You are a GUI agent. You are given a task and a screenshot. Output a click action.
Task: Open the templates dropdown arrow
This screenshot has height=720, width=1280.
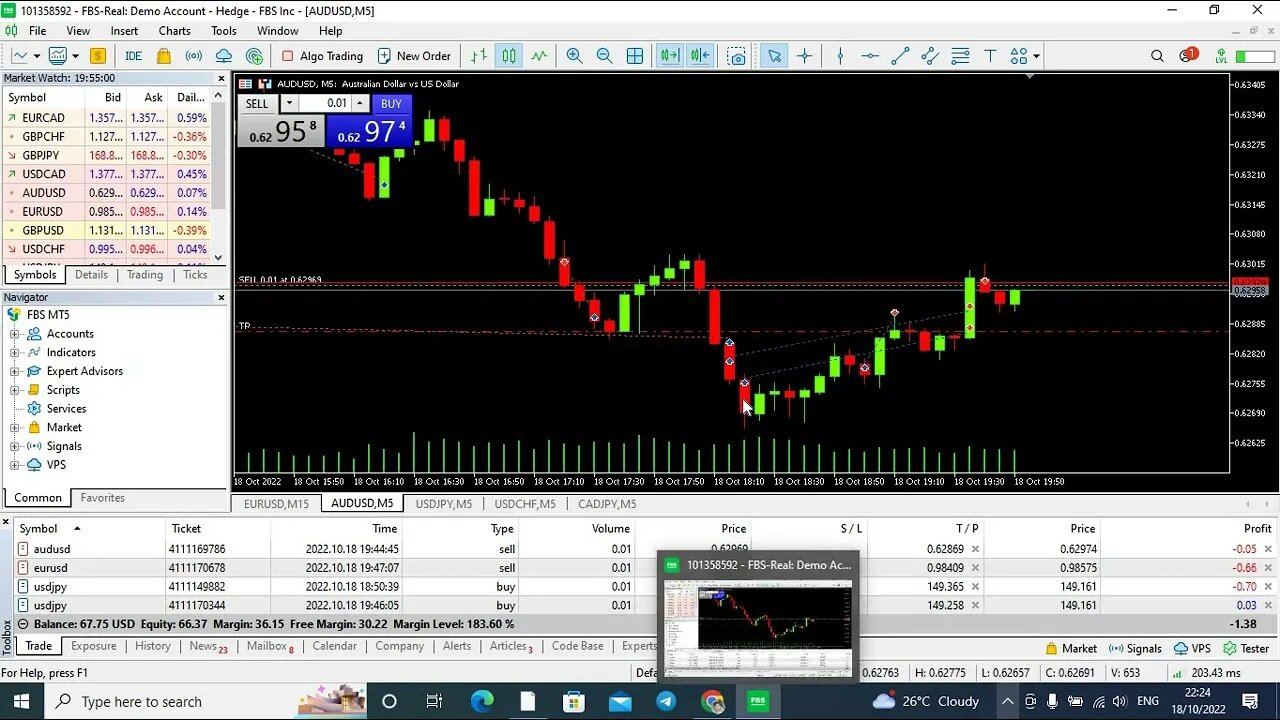[75, 56]
